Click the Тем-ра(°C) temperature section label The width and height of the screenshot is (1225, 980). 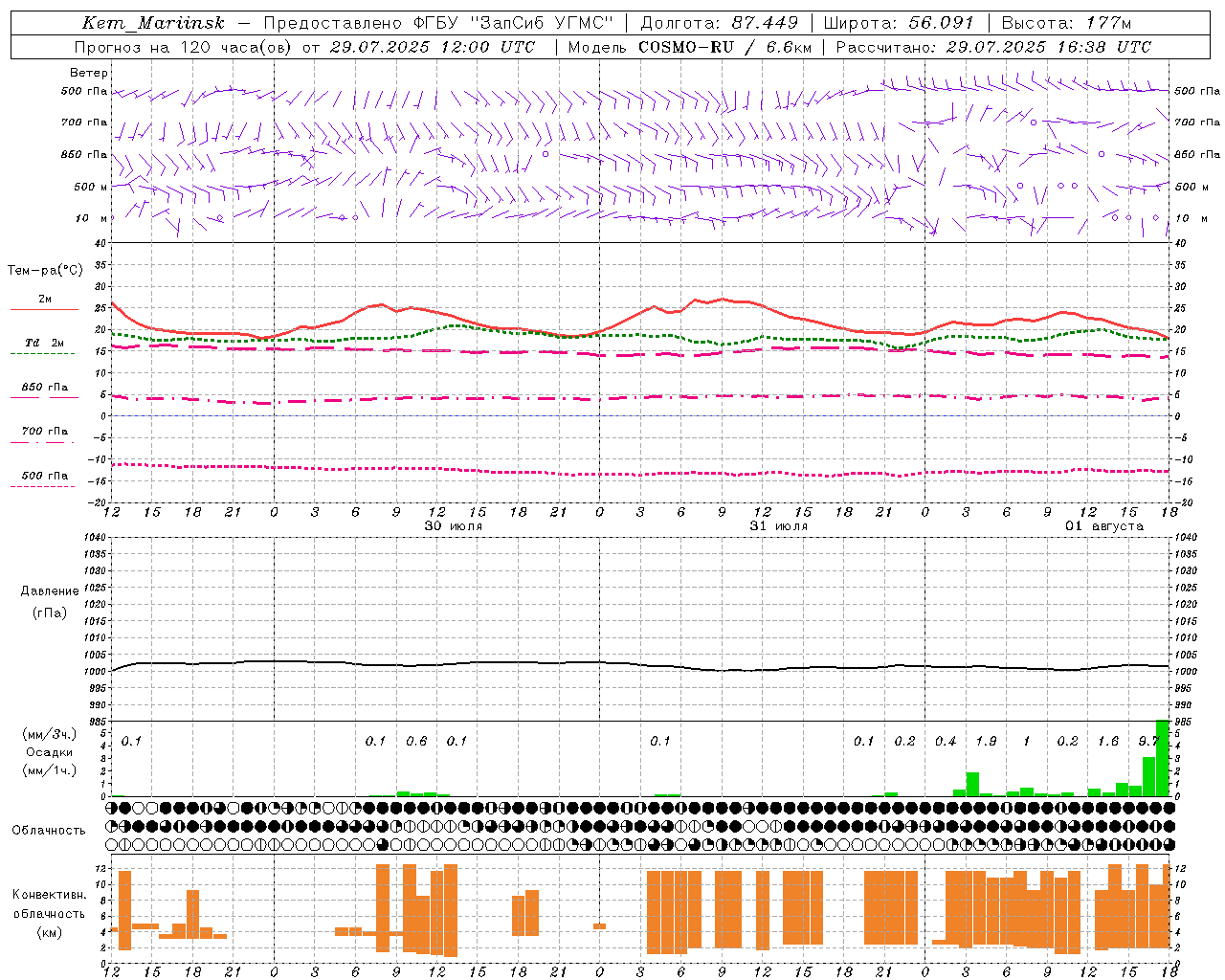(45, 271)
